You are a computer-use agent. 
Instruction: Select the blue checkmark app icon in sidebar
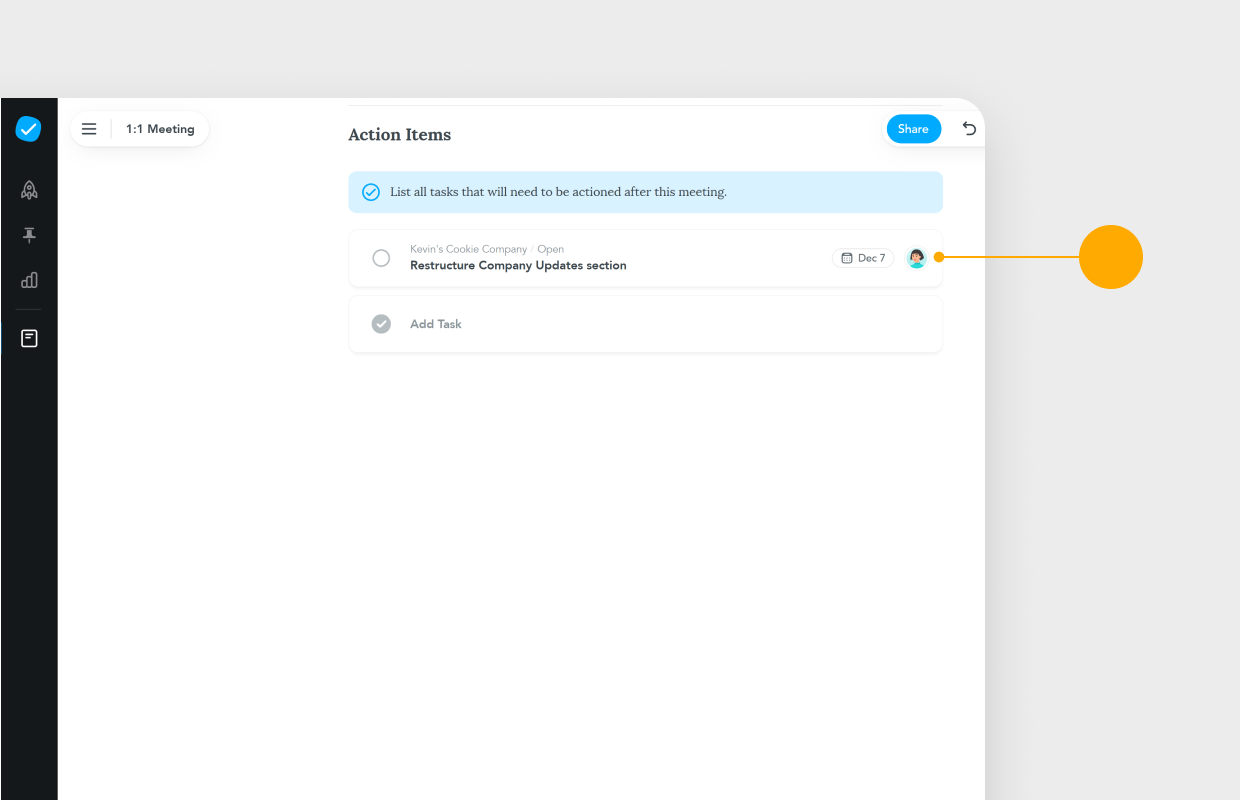pos(29,129)
